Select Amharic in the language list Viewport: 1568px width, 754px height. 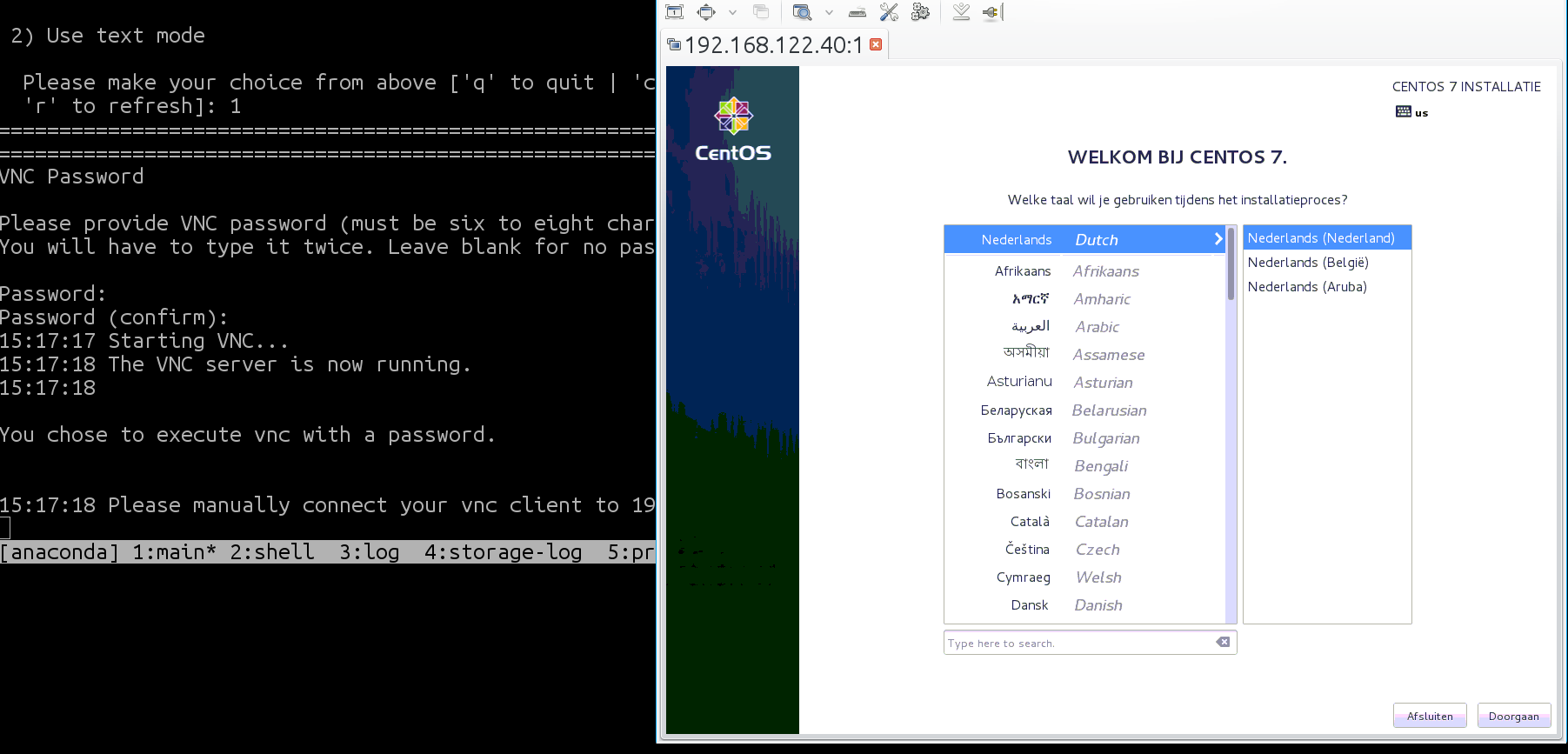[1084, 299]
